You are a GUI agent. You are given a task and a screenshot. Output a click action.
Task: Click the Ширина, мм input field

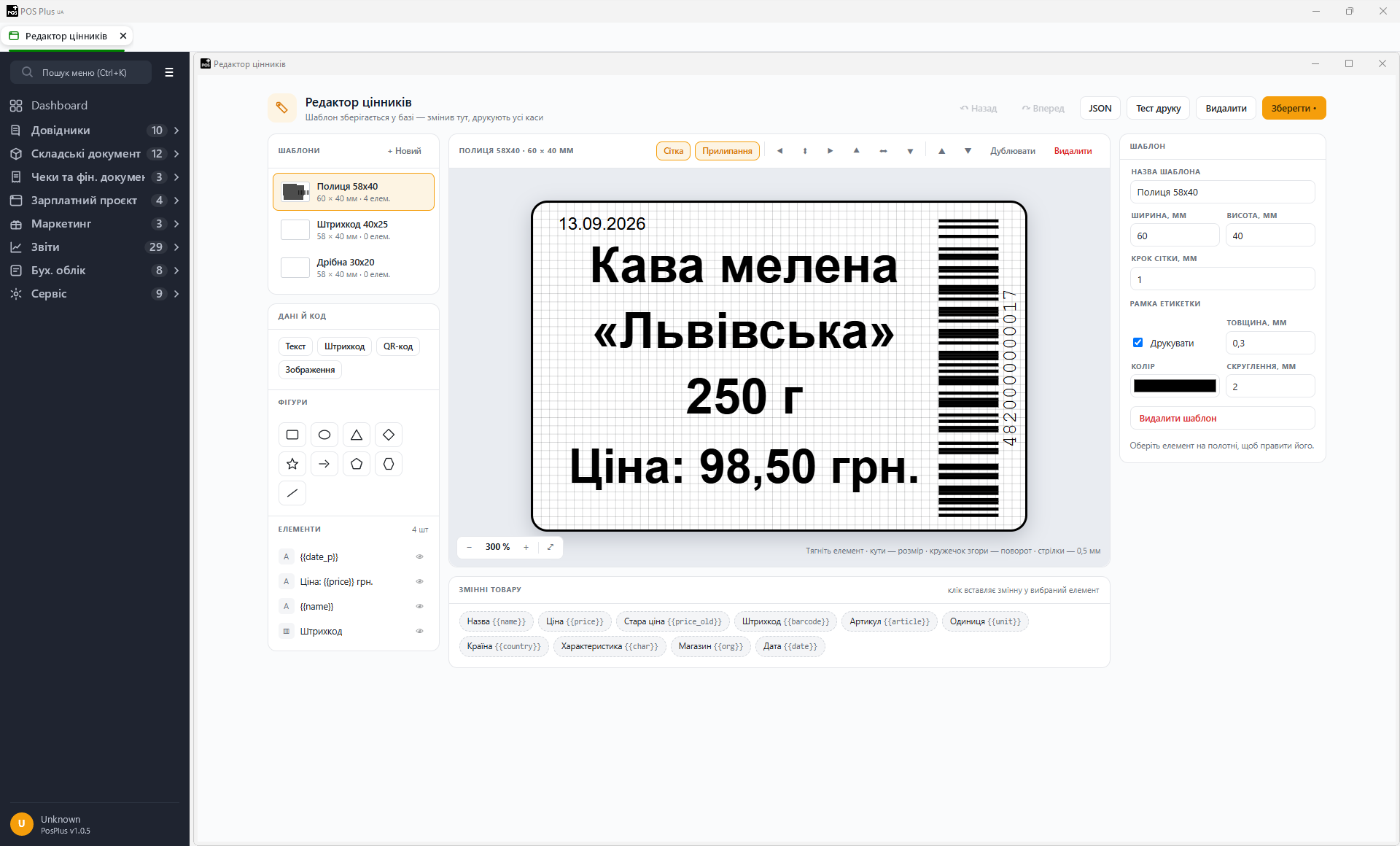pyautogui.click(x=1175, y=236)
